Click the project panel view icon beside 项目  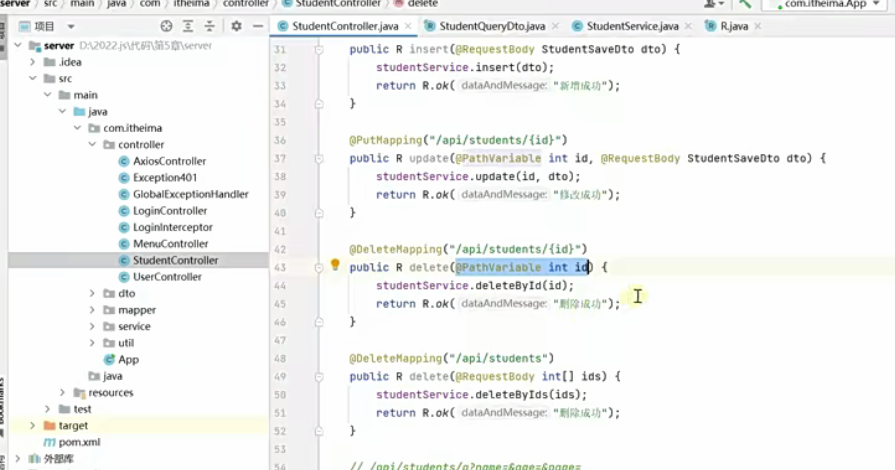click(25, 26)
